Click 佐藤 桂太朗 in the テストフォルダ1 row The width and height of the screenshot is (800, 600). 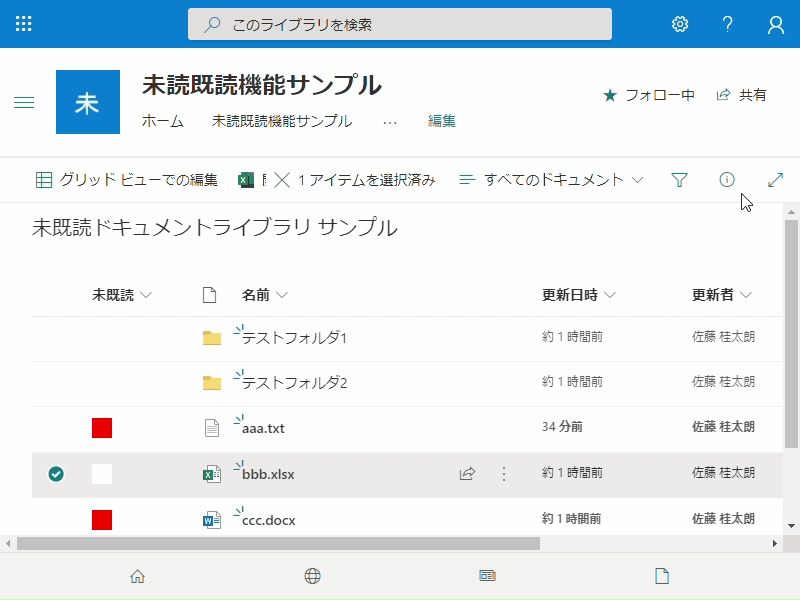pos(723,337)
